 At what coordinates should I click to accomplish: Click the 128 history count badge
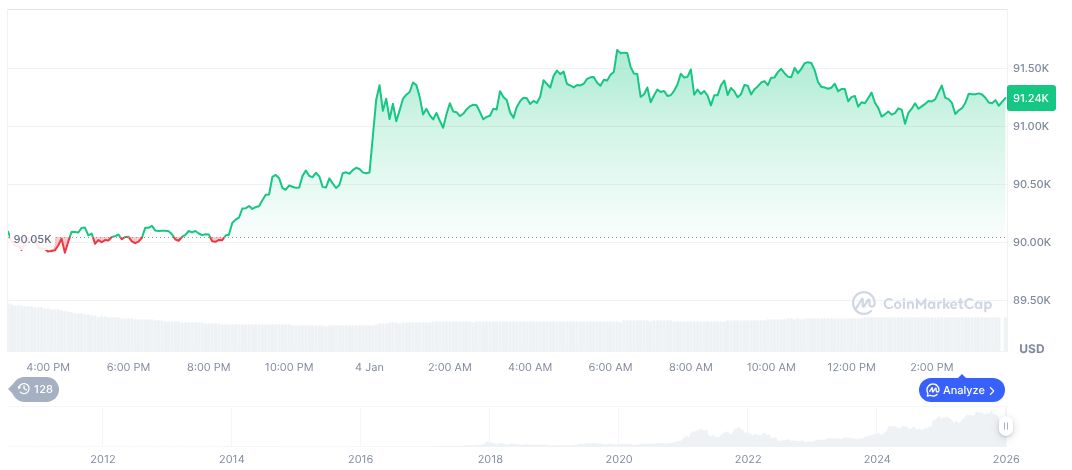(43, 389)
